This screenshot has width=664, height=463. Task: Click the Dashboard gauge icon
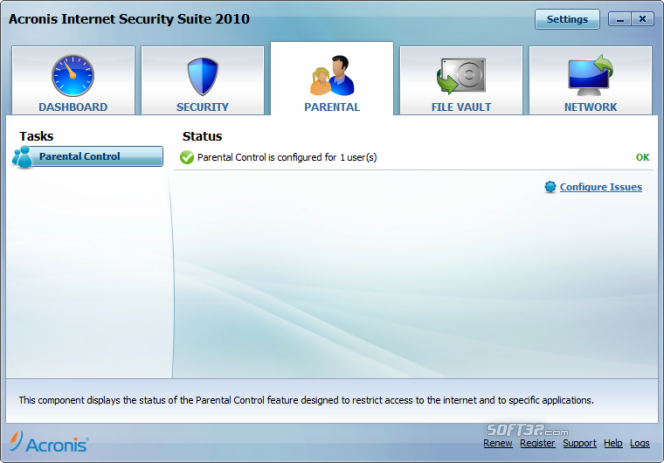tap(73, 75)
